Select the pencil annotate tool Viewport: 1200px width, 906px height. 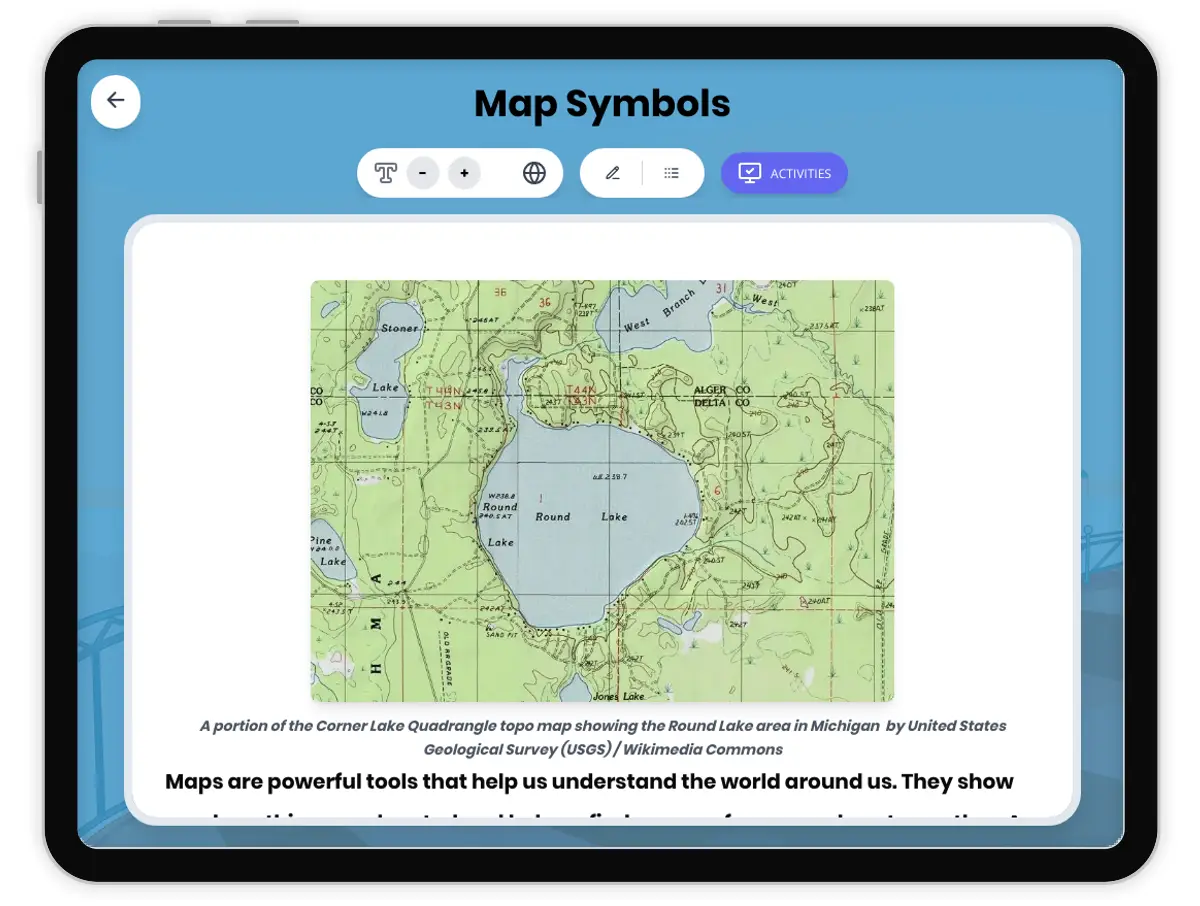tap(612, 173)
